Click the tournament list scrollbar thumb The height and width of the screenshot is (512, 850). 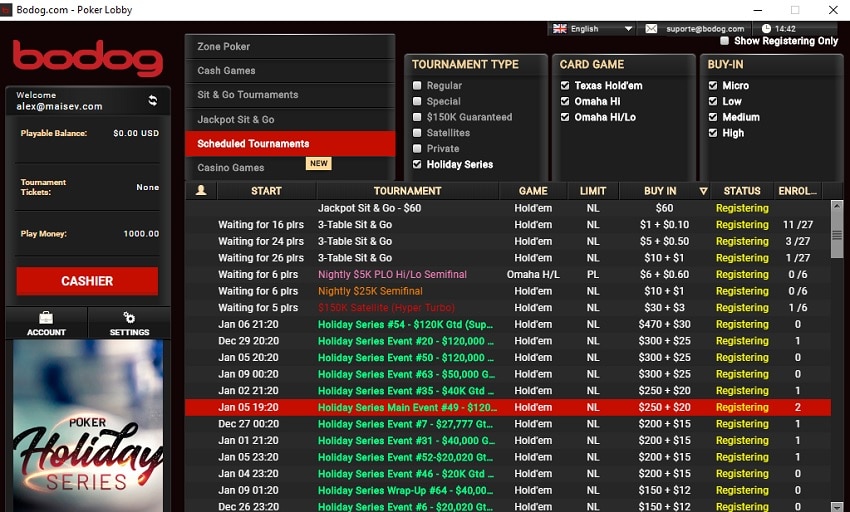click(x=837, y=235)
